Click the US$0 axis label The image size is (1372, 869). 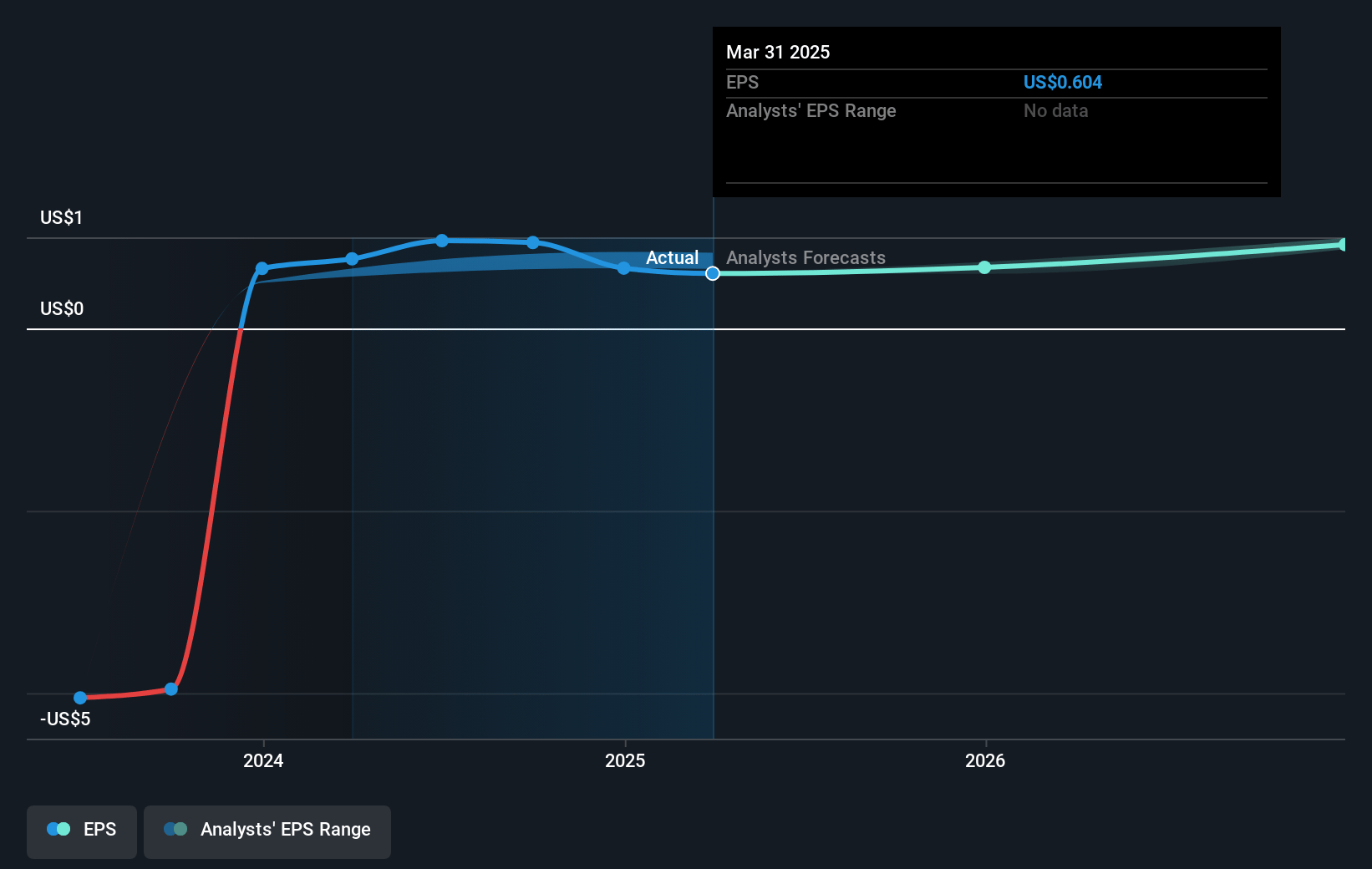pos(62,308)
